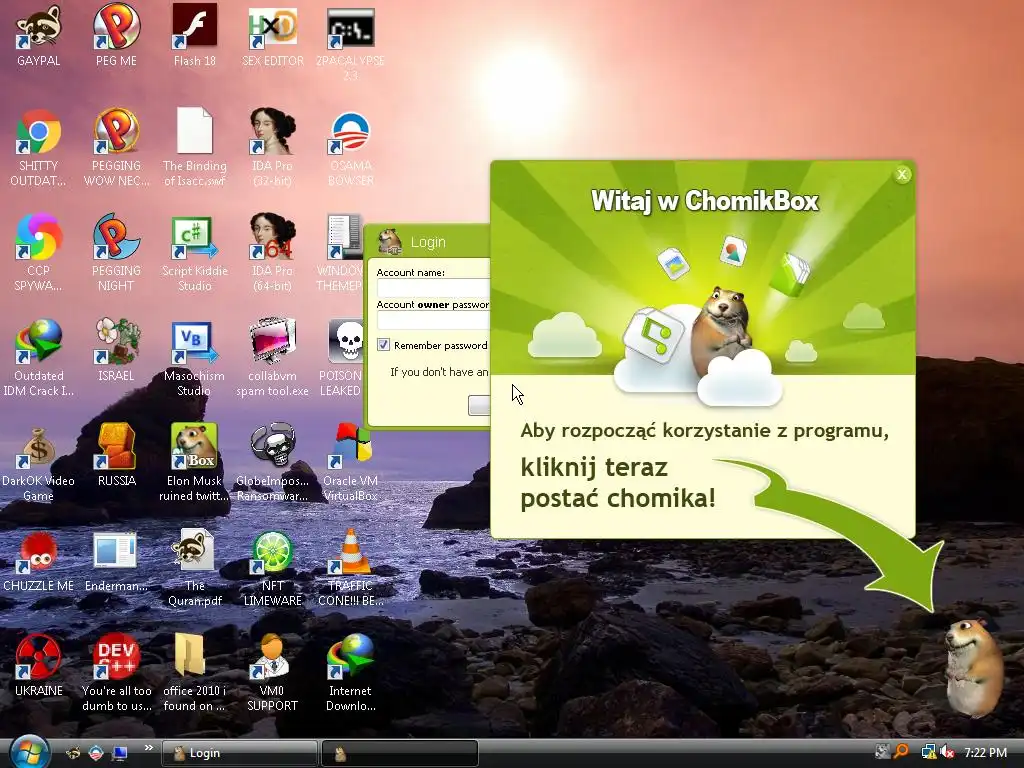1024x768 pixels.
Task: Launch IDA Pro (32-bit) shortcut
Action: [272, 148]
